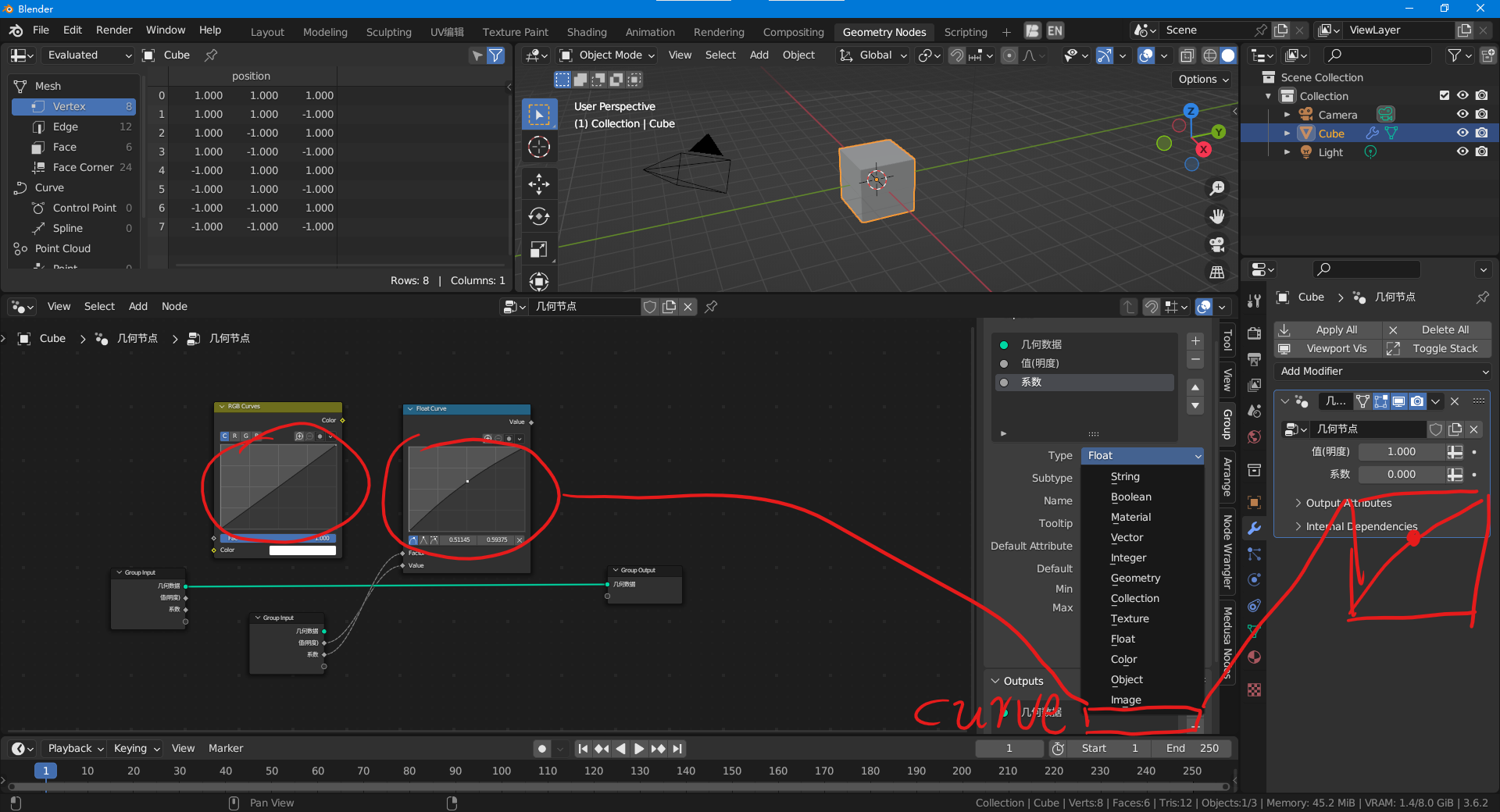
Task: Toggle snapping magnet in viewport header
Action: (957, 55)
